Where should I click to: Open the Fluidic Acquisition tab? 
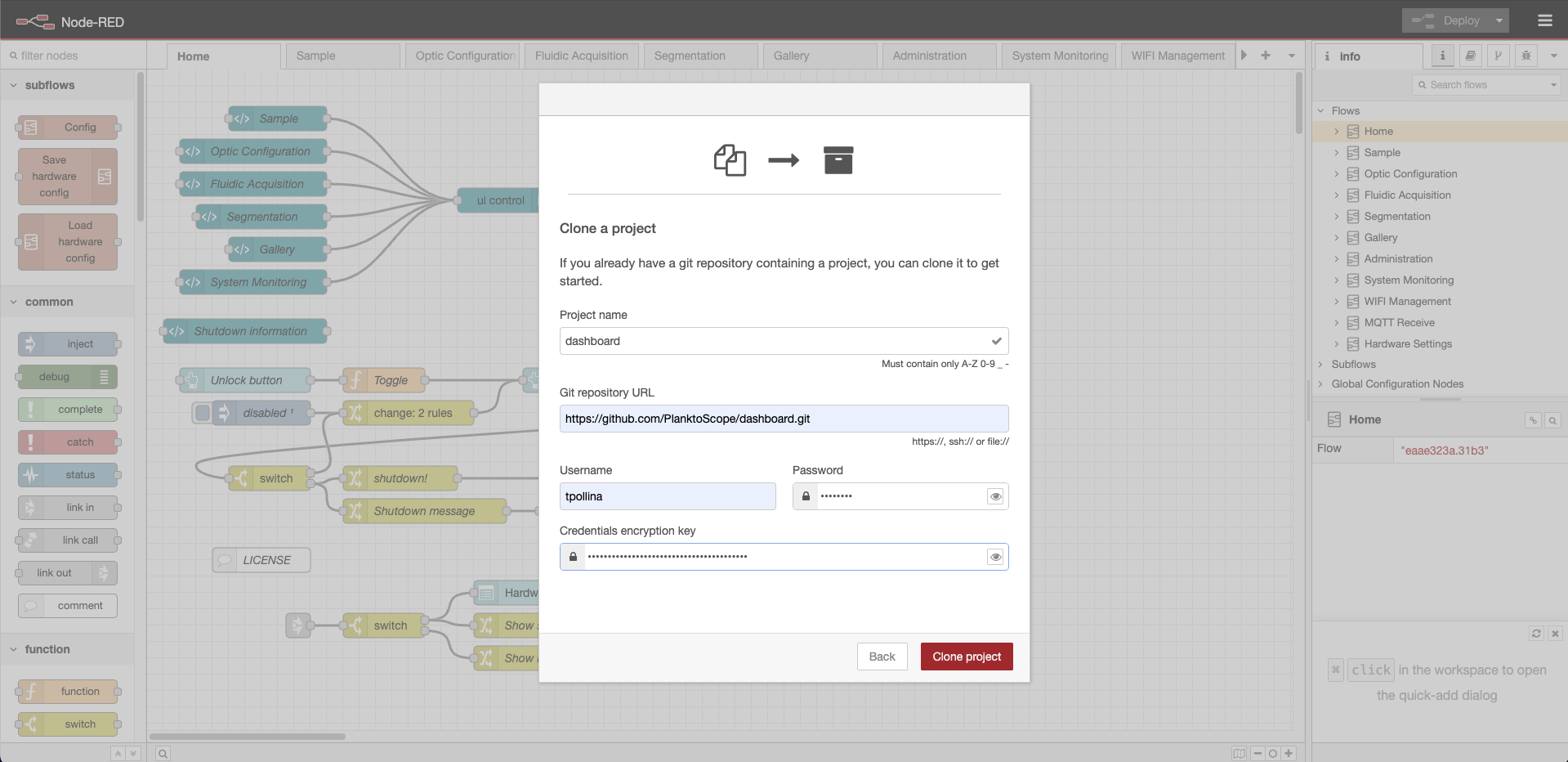point(582,56)
